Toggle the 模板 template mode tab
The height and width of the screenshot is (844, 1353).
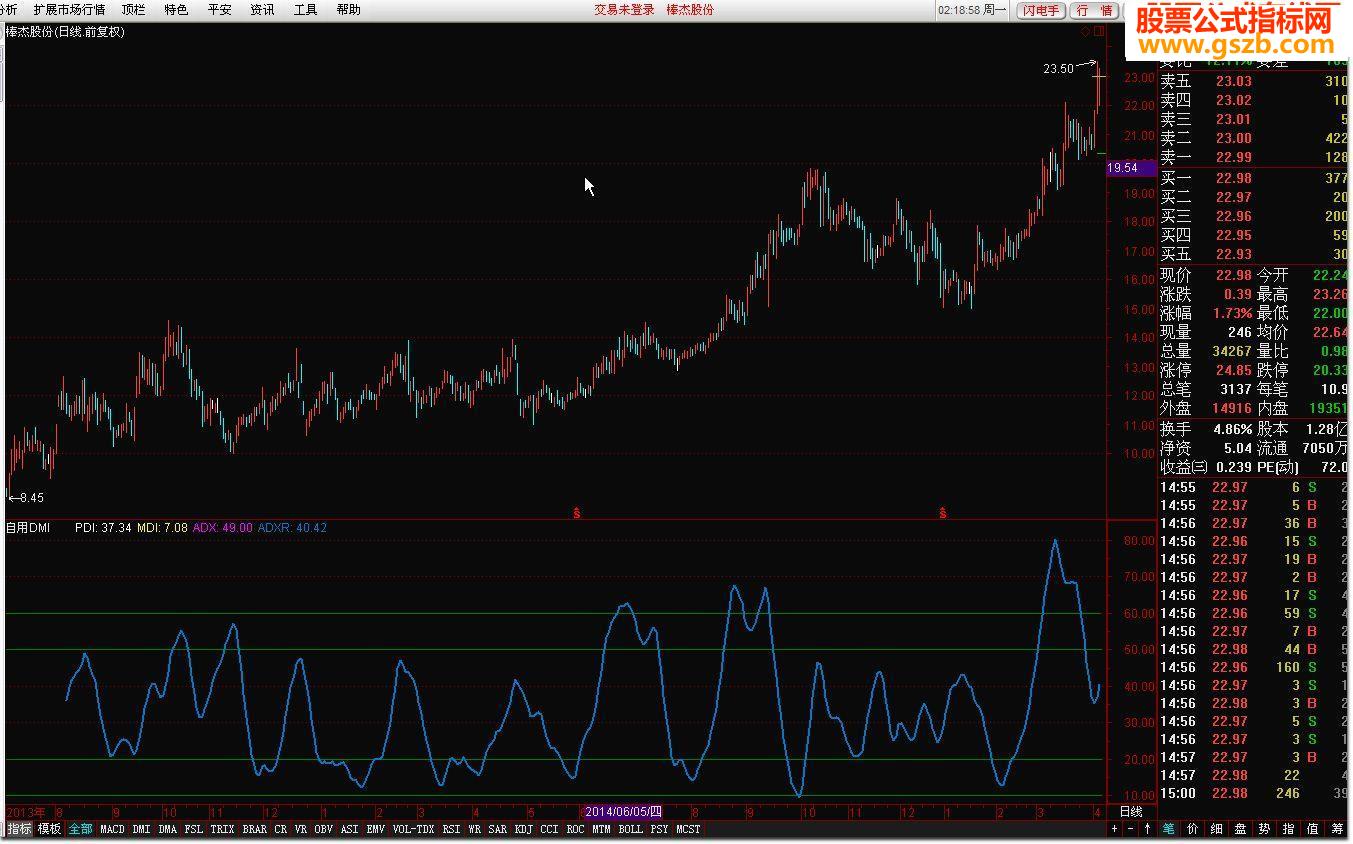click(x=50, y=829)
